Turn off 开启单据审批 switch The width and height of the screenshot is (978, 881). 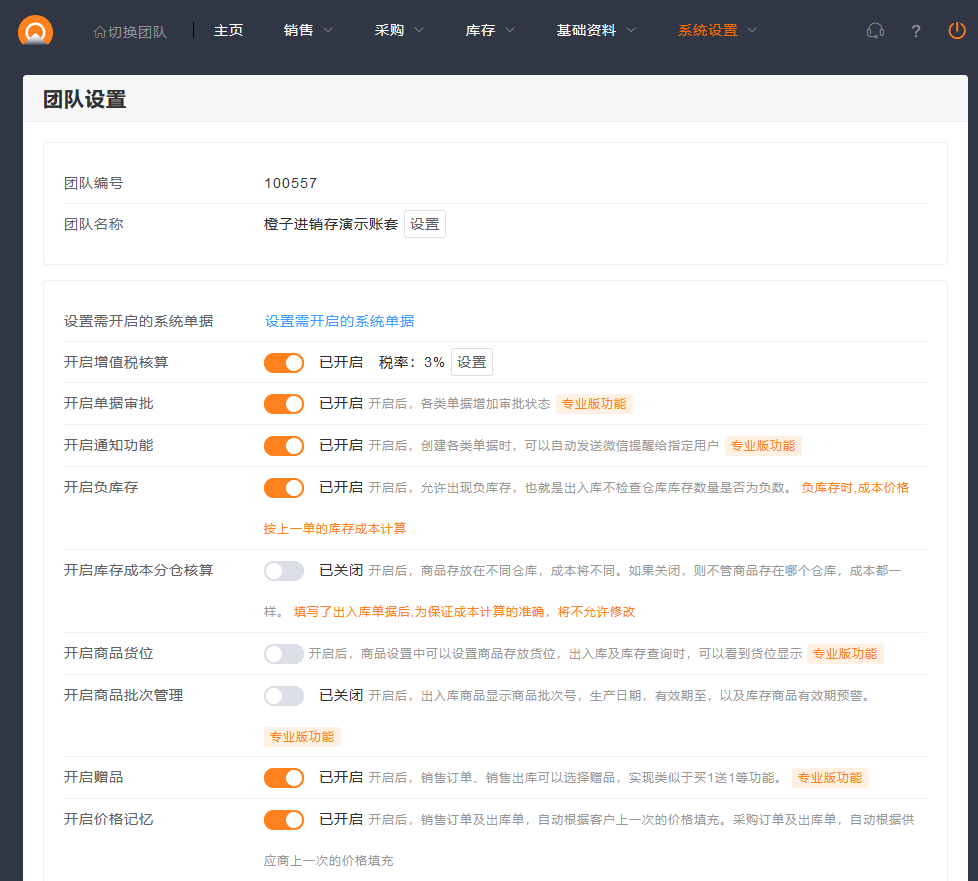[x=284, y=404]
